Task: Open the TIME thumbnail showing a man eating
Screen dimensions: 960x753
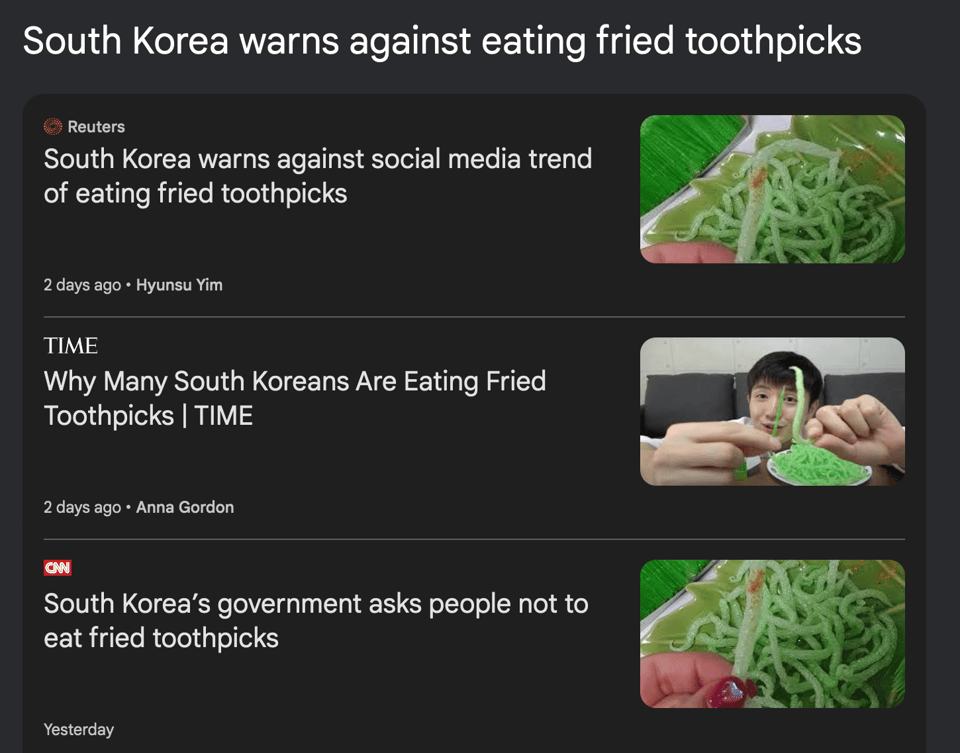Action: coord(772,411)
